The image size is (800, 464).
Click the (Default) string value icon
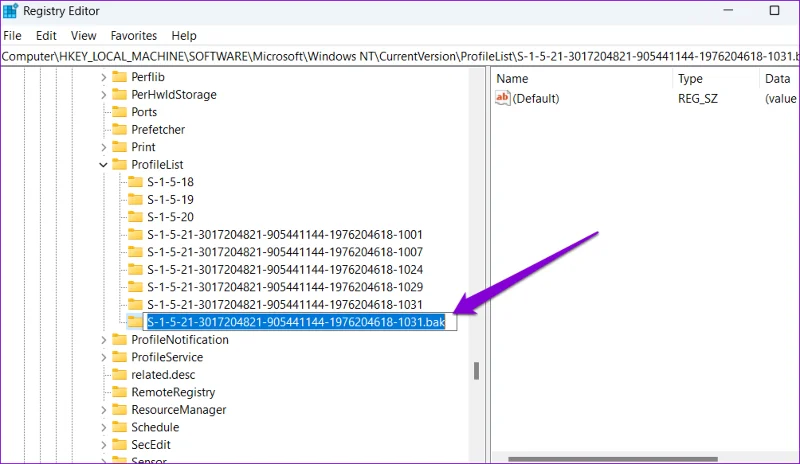tap(503, 98)
